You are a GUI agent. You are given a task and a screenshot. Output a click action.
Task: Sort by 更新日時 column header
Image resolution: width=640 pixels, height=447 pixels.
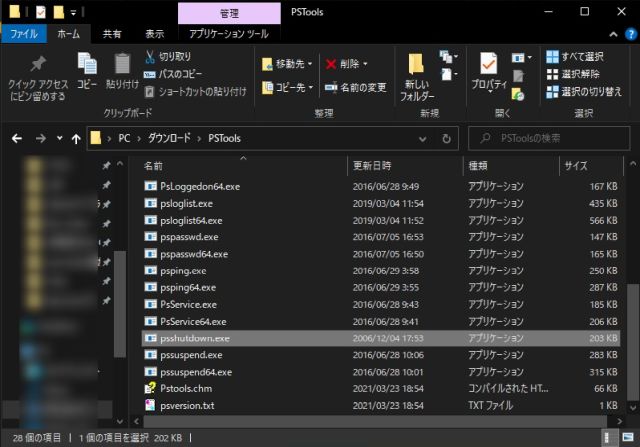405,166
